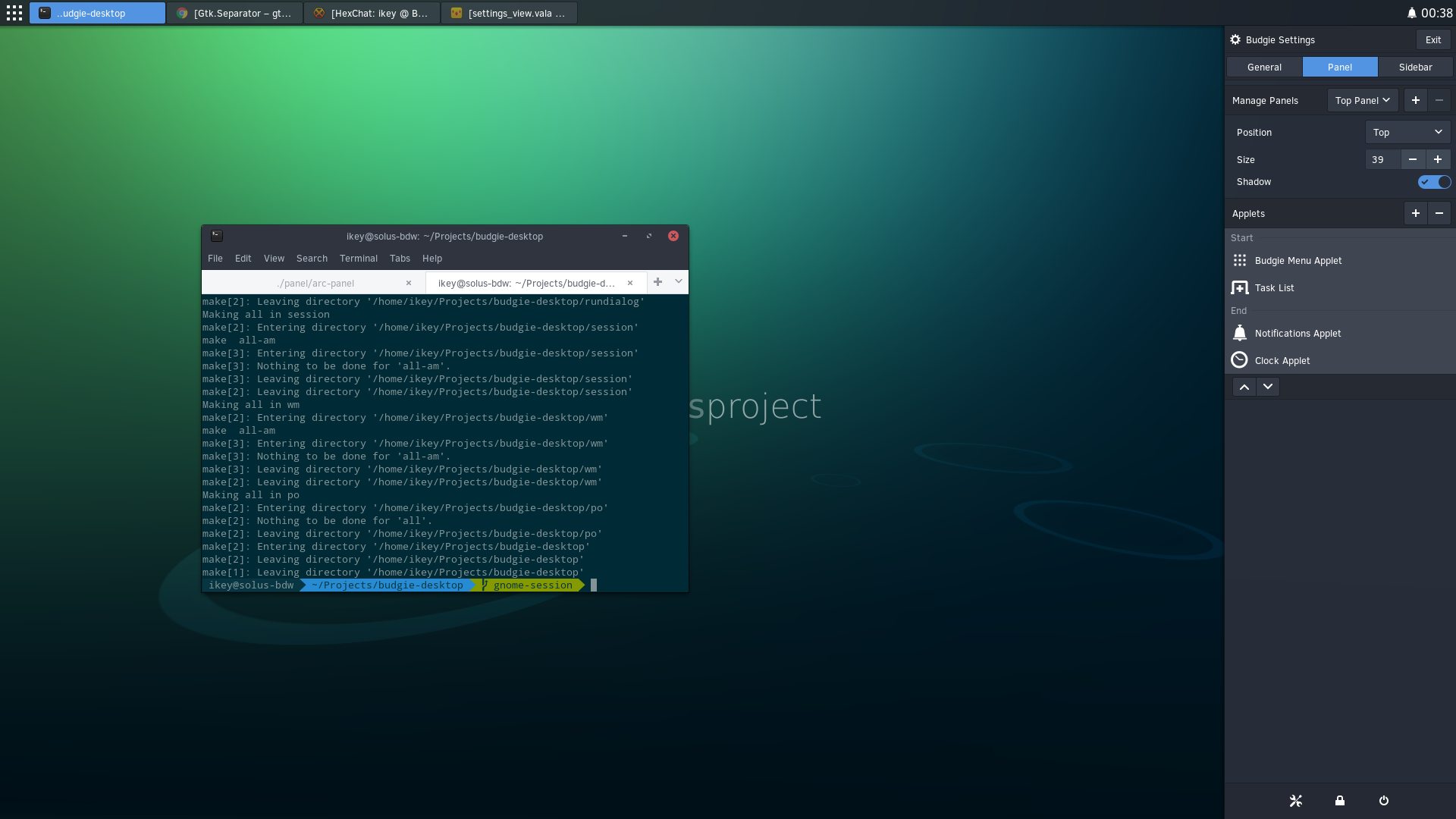Add a new panel with plus icon

[1415, 100]
